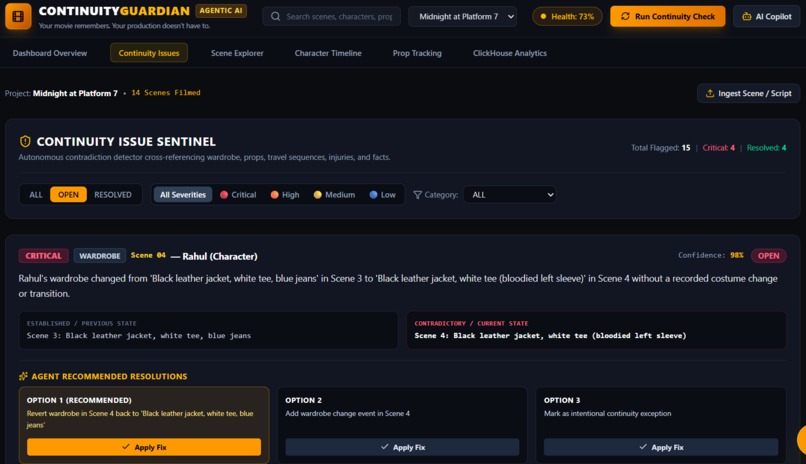Open the Category ALL dropdown
The height and width of the screenshot is (464, 806).
coord(509,195)
